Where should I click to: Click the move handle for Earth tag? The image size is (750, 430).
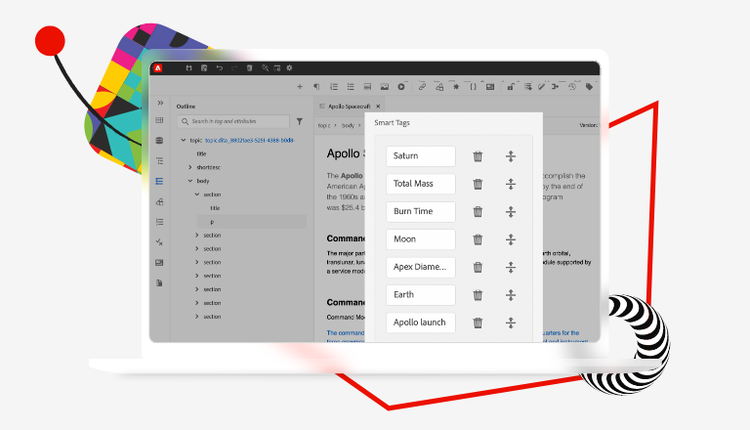510,295
